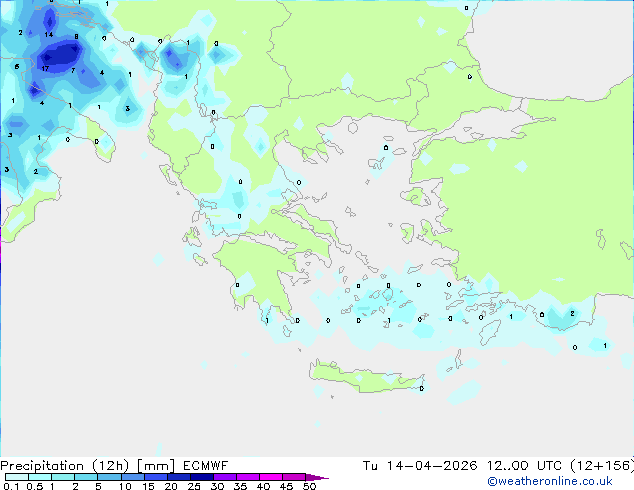Select the 35–40 mm legend swatch

point(248,477)
